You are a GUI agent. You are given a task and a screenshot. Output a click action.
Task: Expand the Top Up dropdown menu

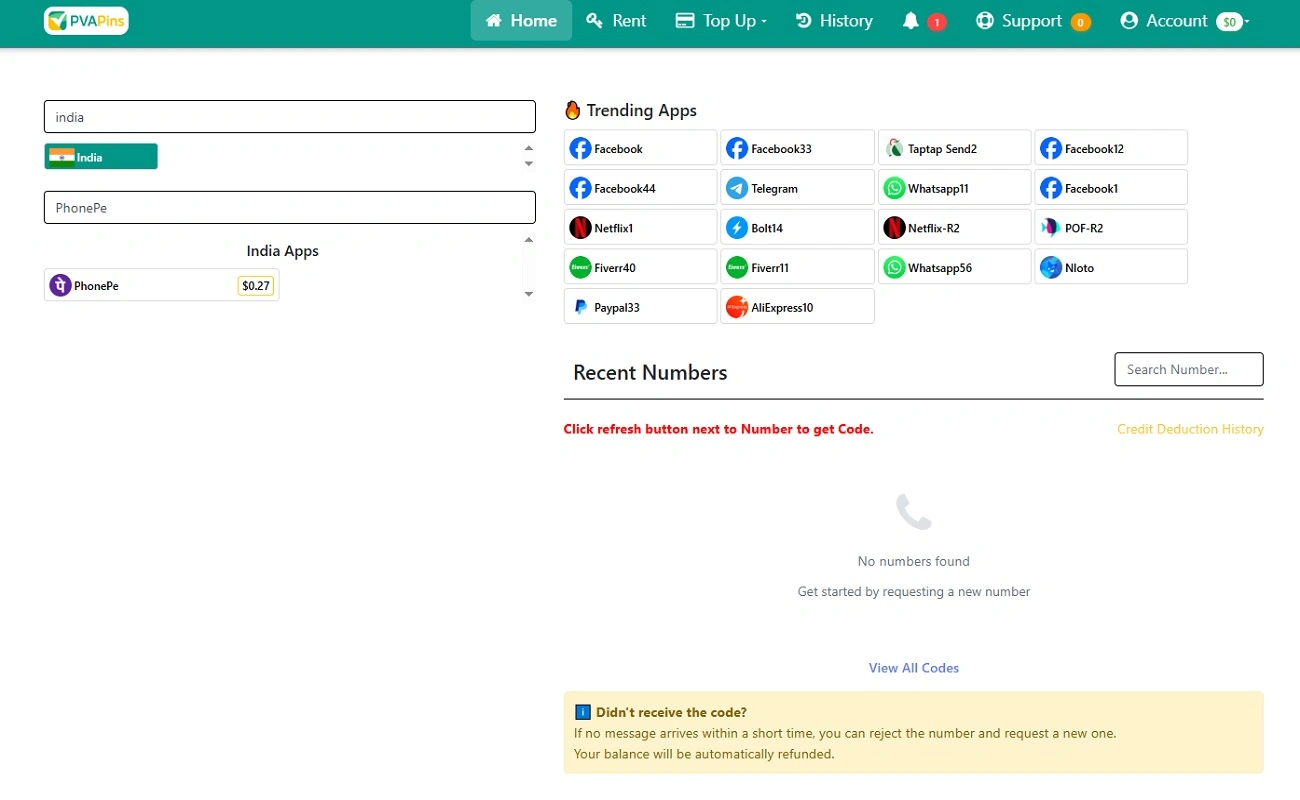[x=721, y=21]
